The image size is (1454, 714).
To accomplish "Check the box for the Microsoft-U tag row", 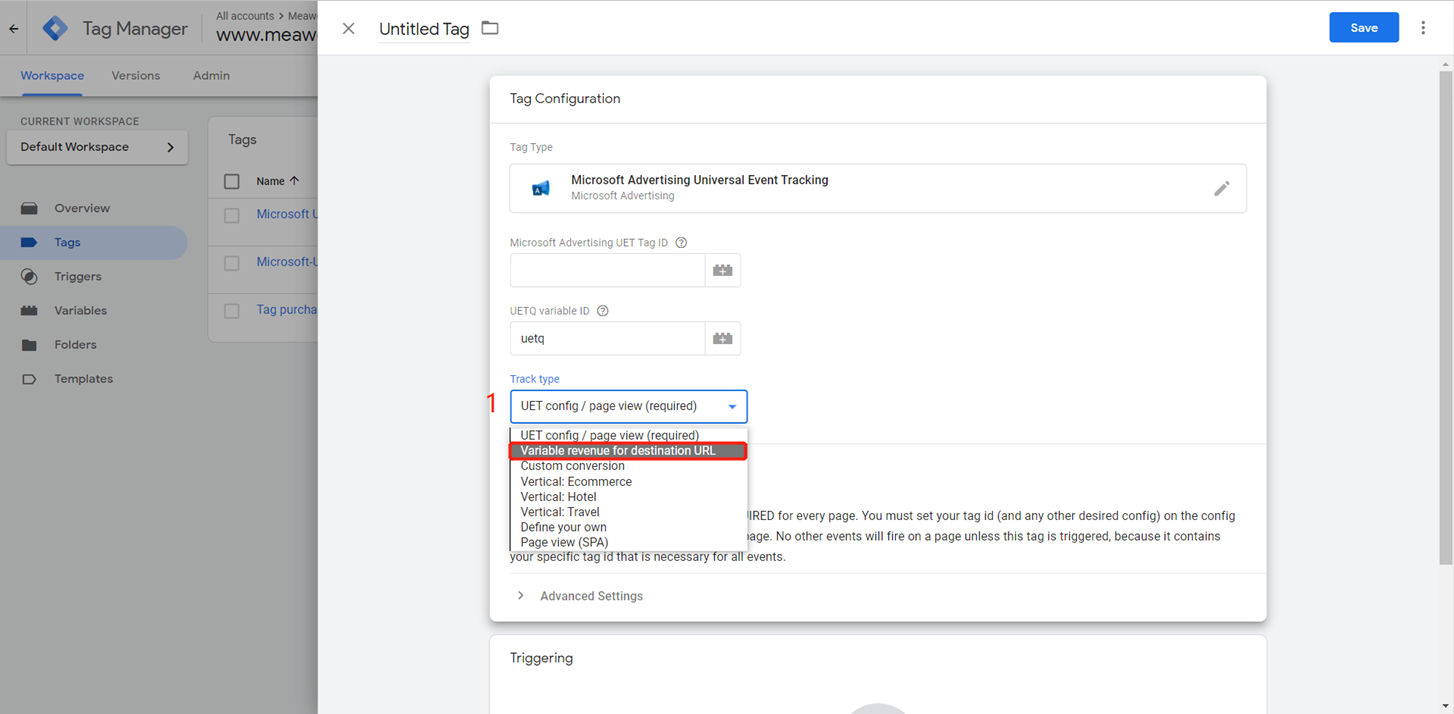I will [232, 263].
